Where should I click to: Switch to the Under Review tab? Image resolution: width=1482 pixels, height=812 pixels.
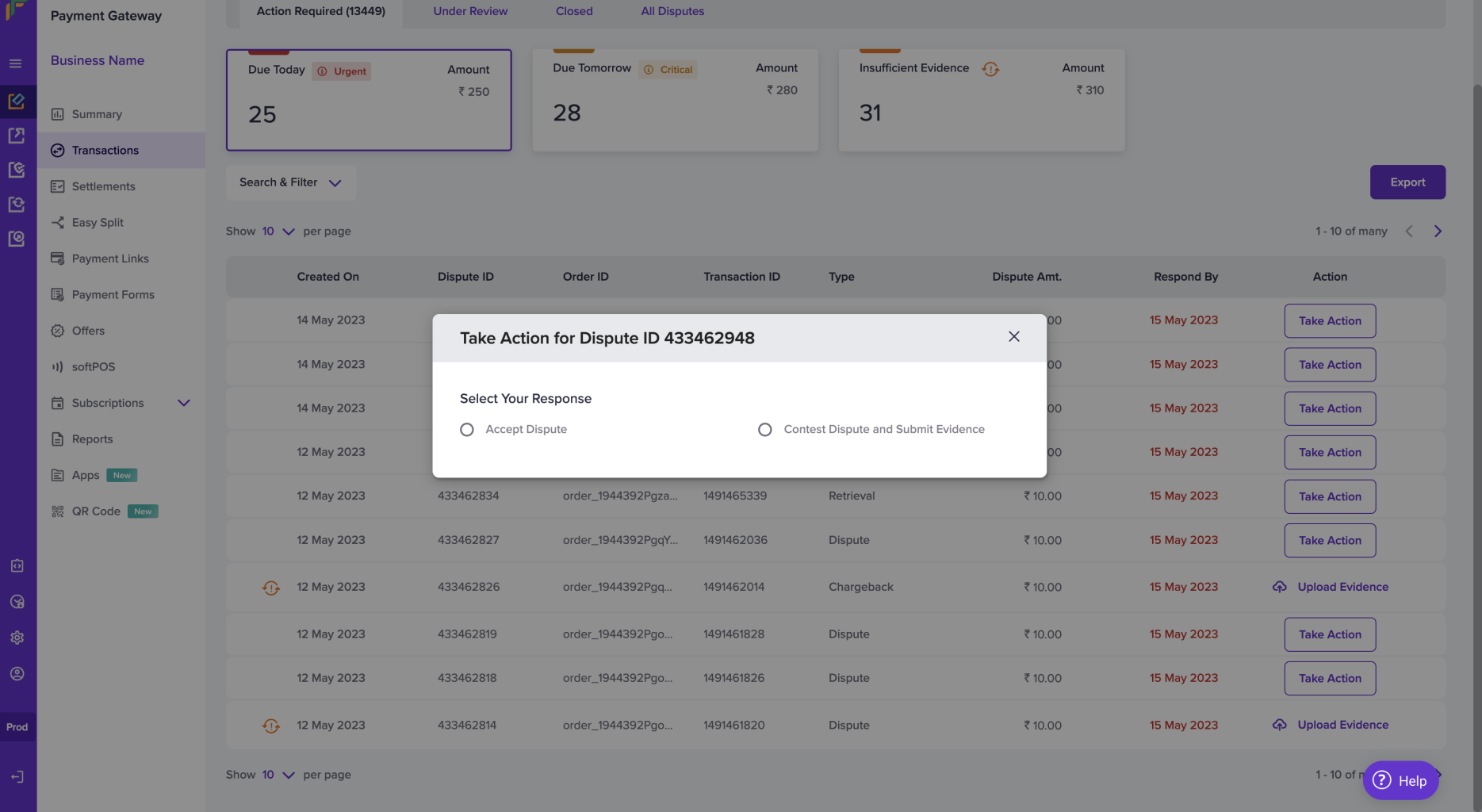pos(470,11)
